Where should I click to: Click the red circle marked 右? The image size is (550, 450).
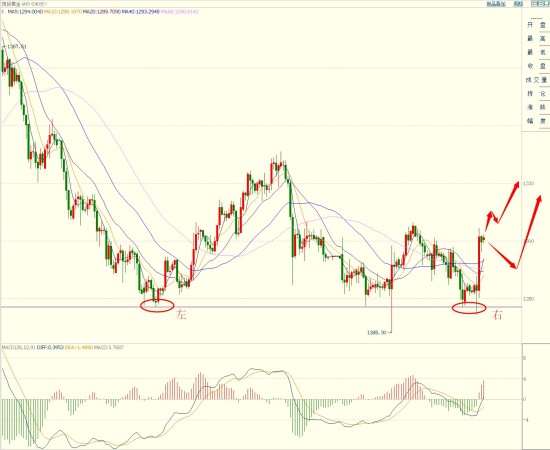[x=469, y=308]
